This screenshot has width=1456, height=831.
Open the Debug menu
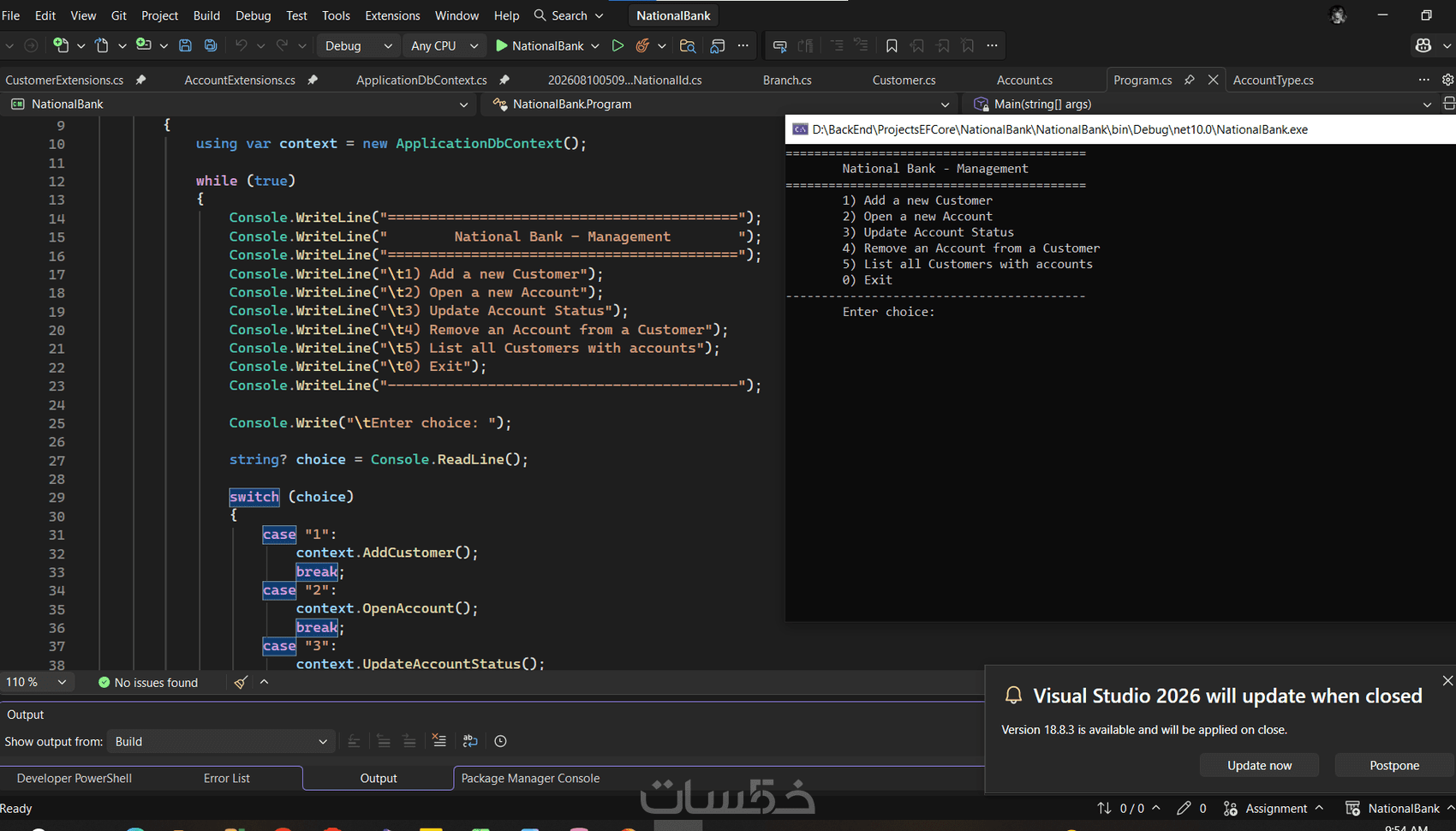click(x=253, y=15)
